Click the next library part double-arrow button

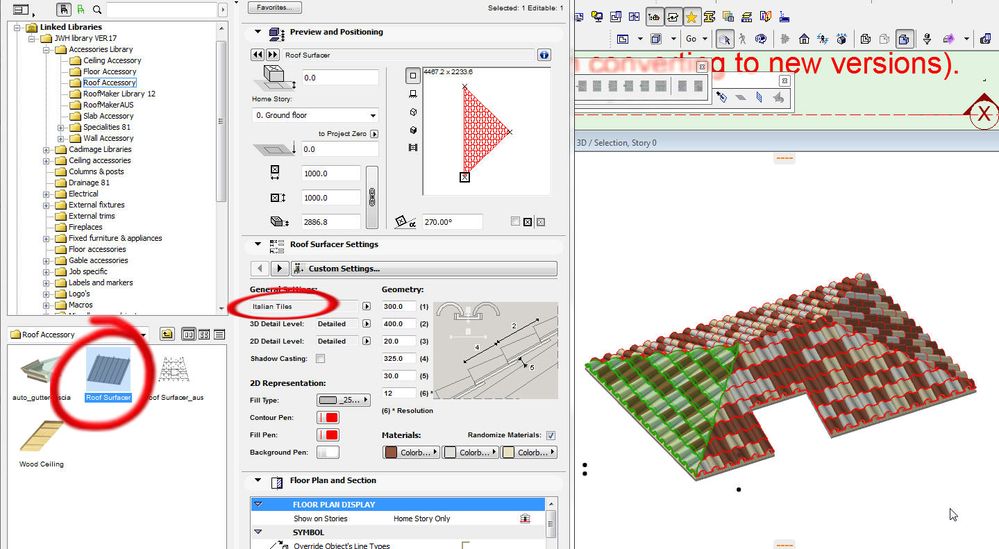273,55
